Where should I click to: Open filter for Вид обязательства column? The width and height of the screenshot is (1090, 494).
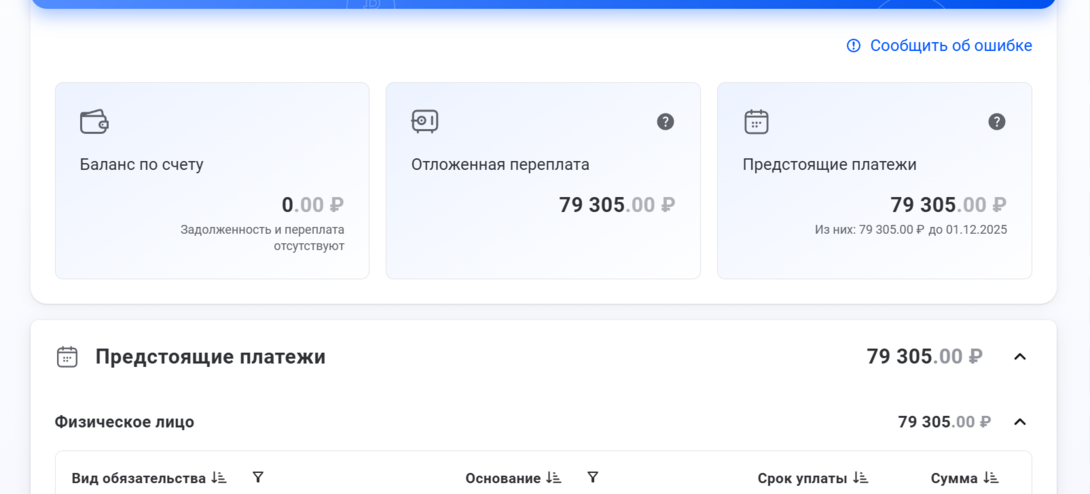coord(258,478)
